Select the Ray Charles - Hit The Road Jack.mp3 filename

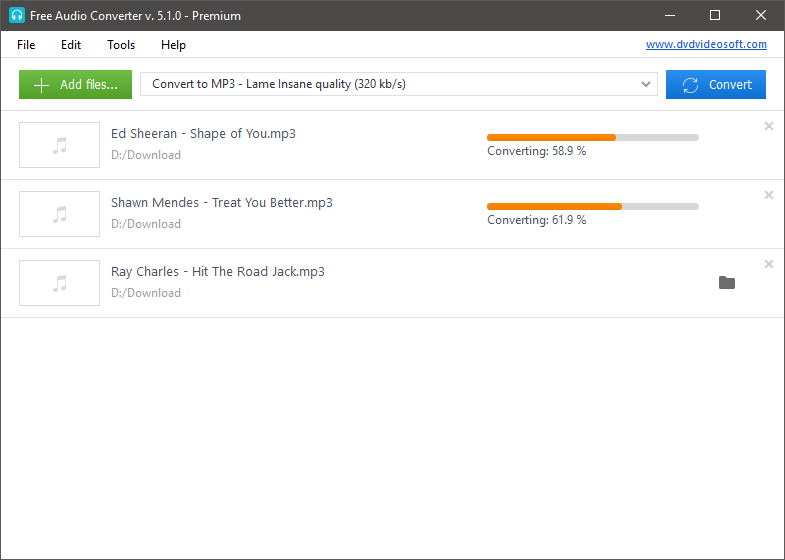(218, 272)
